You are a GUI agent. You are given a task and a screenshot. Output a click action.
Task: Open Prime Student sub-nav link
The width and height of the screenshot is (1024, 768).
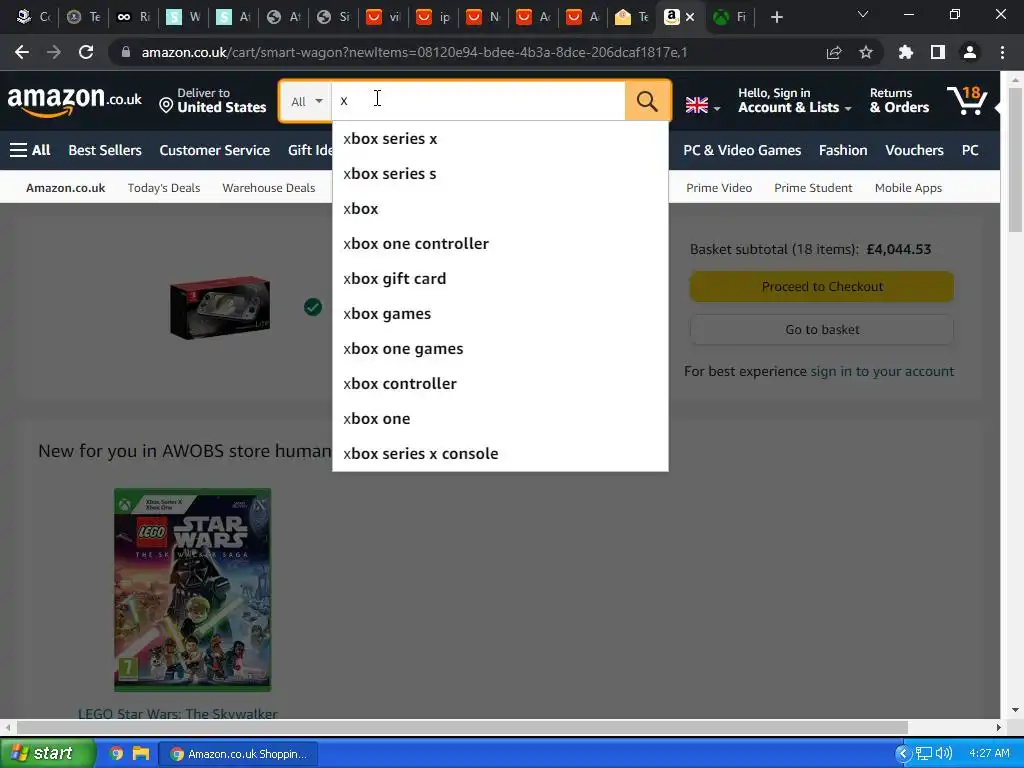[813, 188]
